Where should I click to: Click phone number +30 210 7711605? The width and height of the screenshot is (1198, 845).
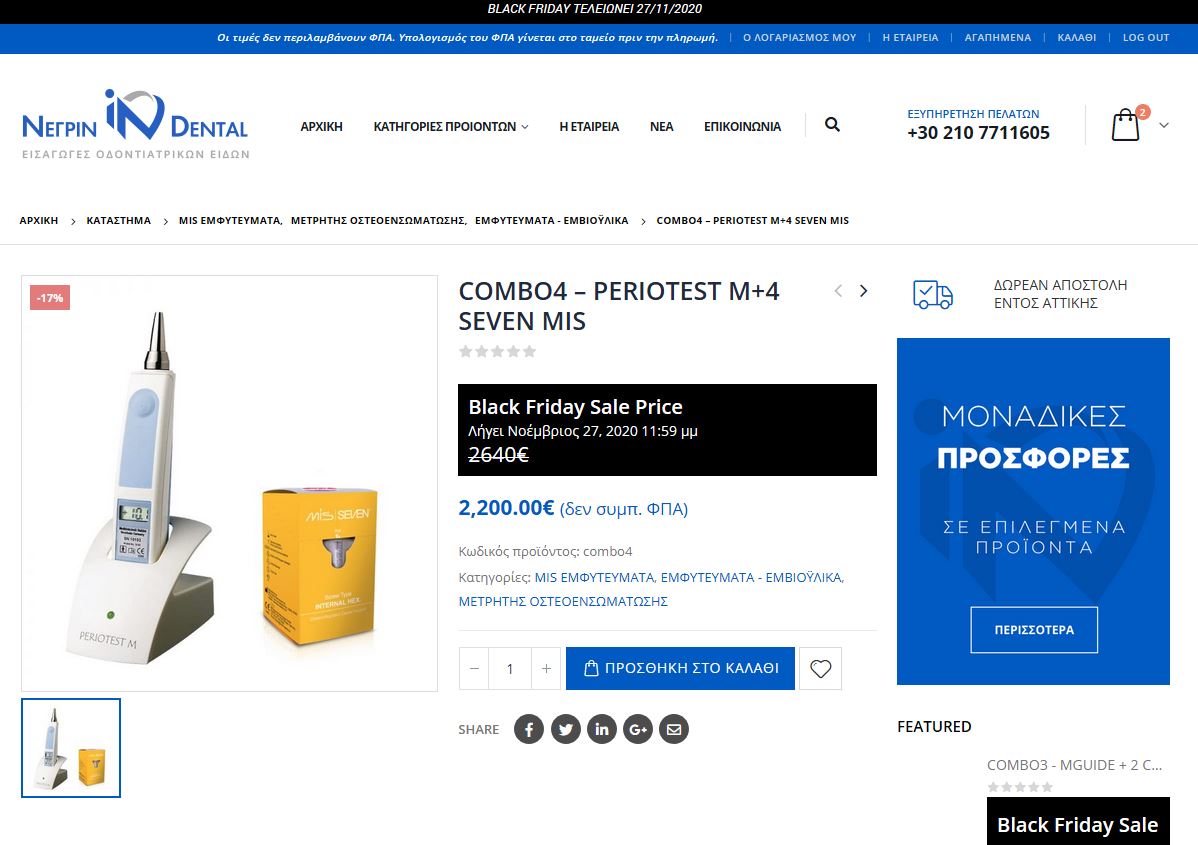pos(978,133)
